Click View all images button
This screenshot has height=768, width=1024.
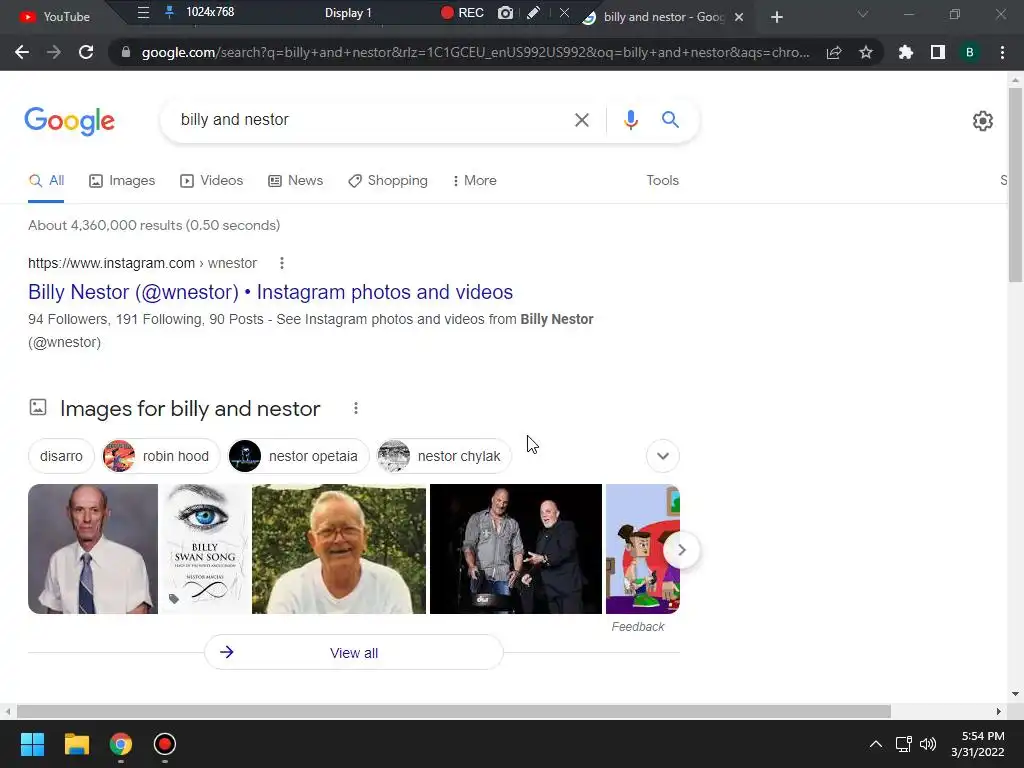(353, 652)
